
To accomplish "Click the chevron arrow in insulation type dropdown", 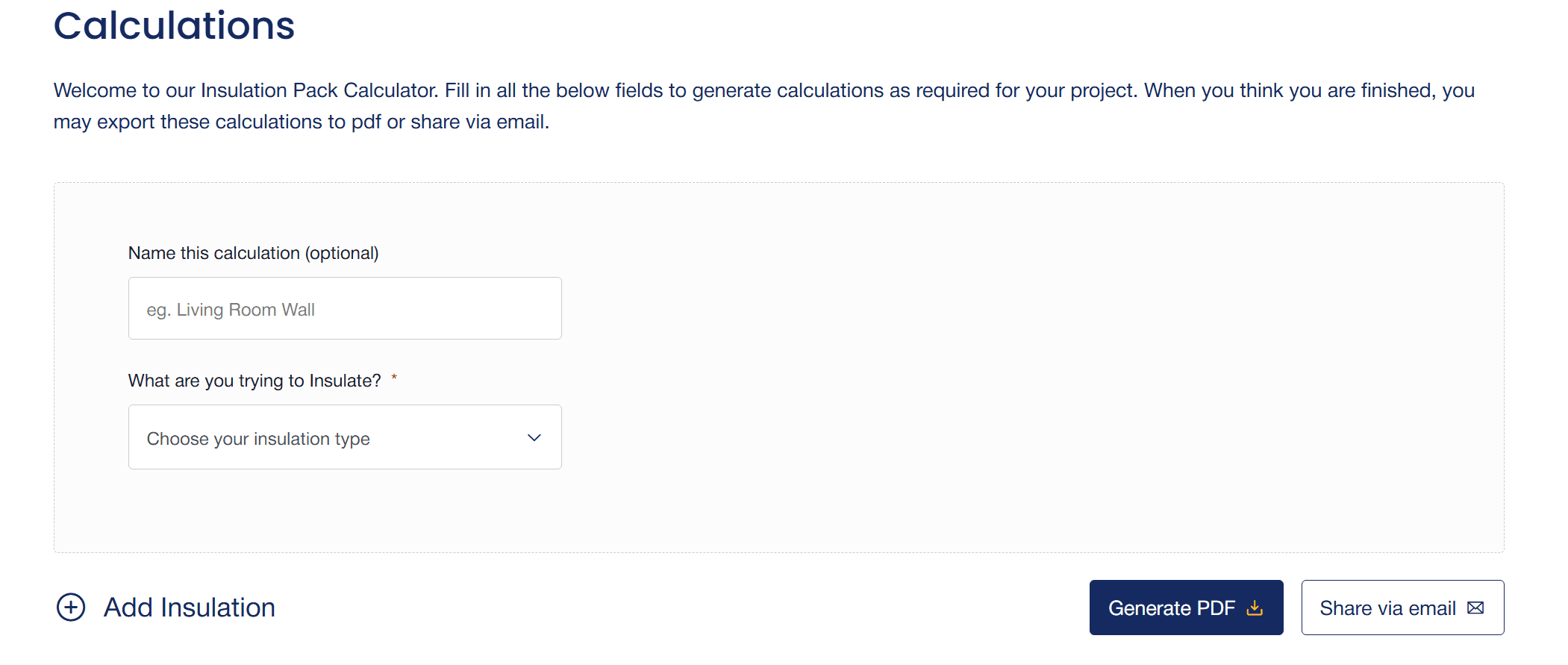I will coord(534,438).
